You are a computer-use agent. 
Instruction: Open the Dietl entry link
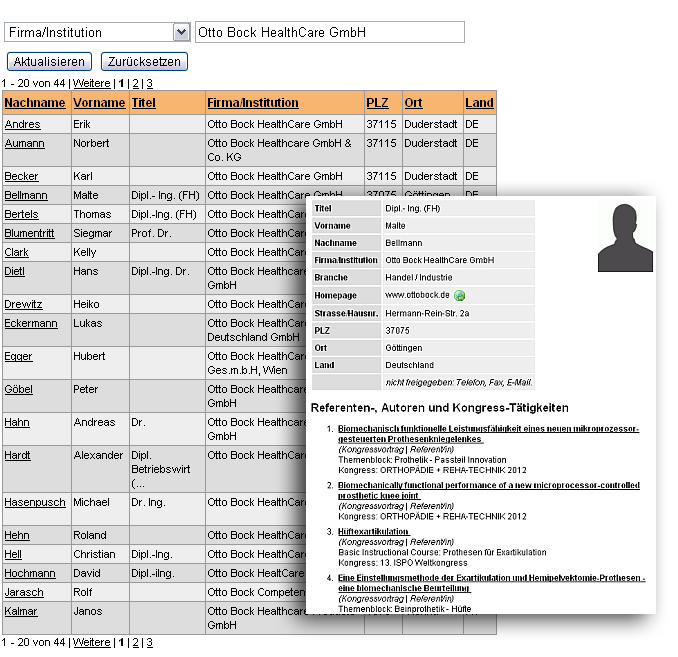coord(15,271)
